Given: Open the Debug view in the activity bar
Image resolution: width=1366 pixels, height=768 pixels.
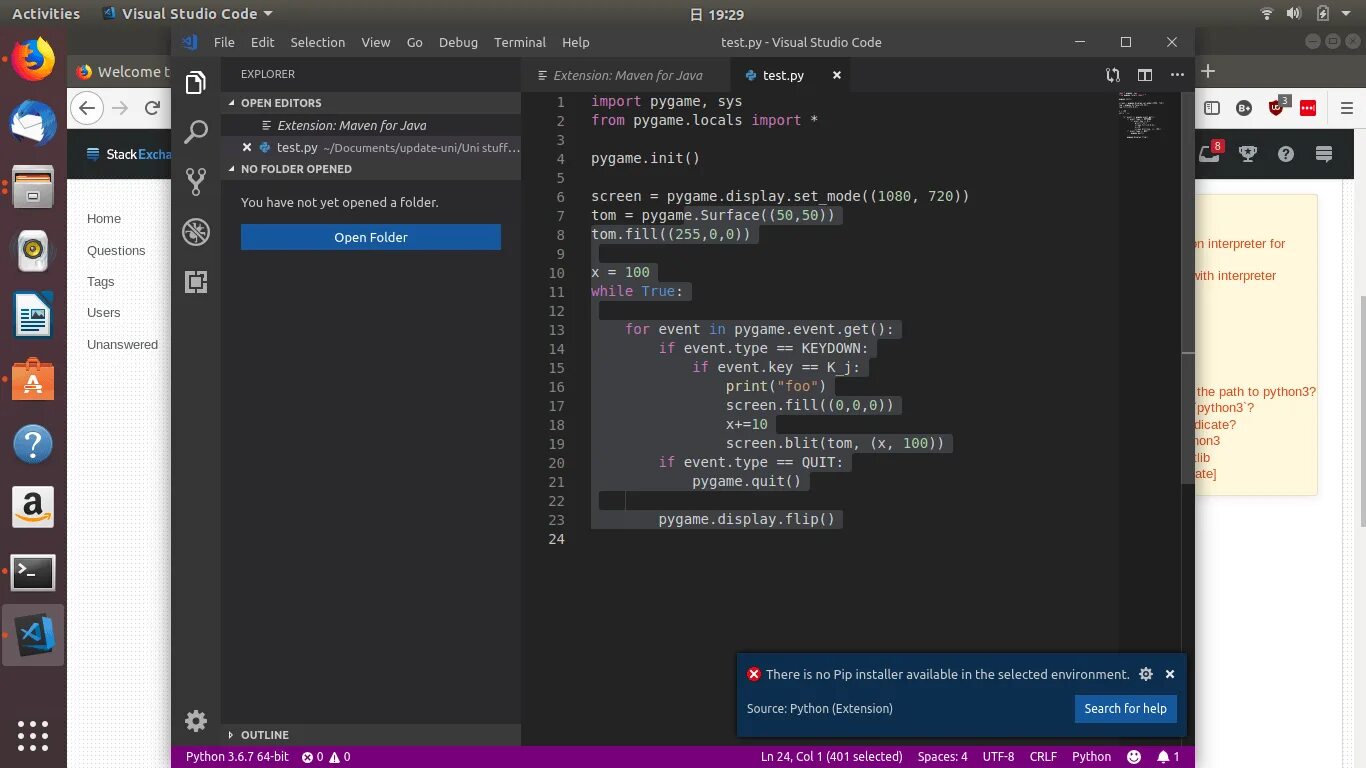Looking at the screenshot, I should [196, 232].
